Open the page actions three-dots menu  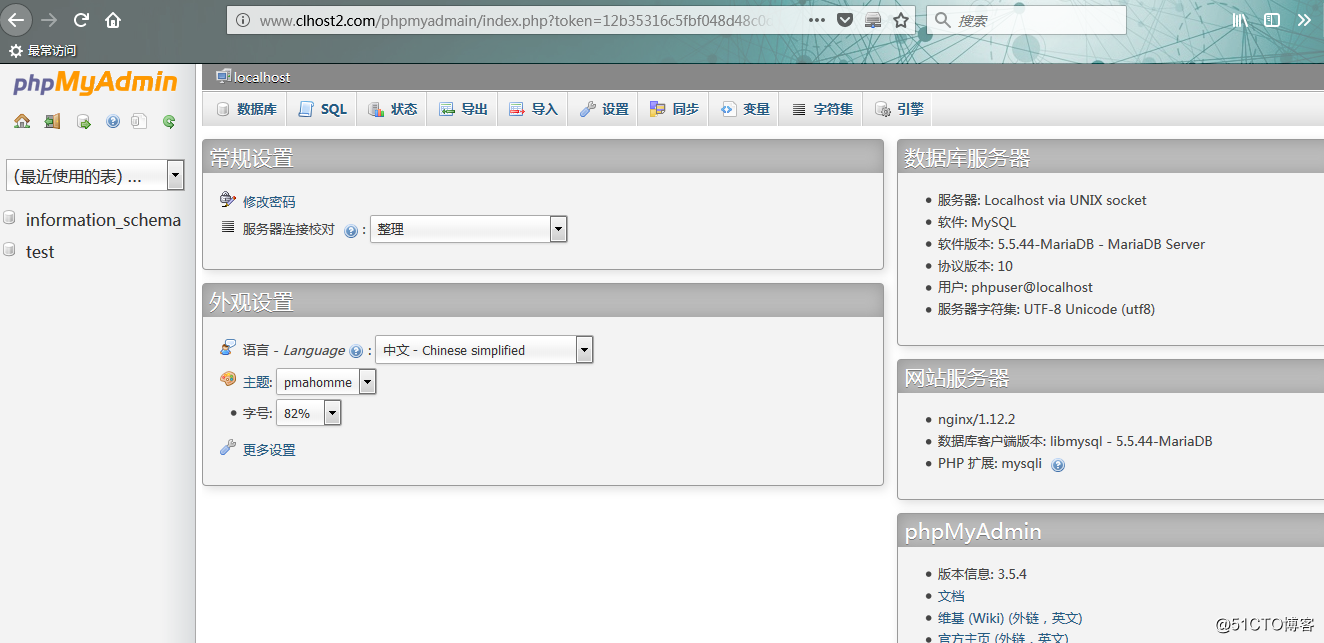tap(817, 20)
